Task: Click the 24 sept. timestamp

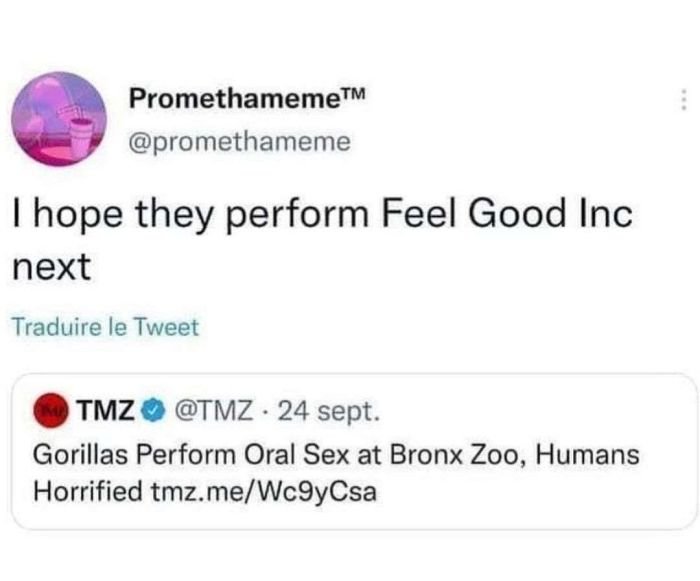Action: pos(323,411)
